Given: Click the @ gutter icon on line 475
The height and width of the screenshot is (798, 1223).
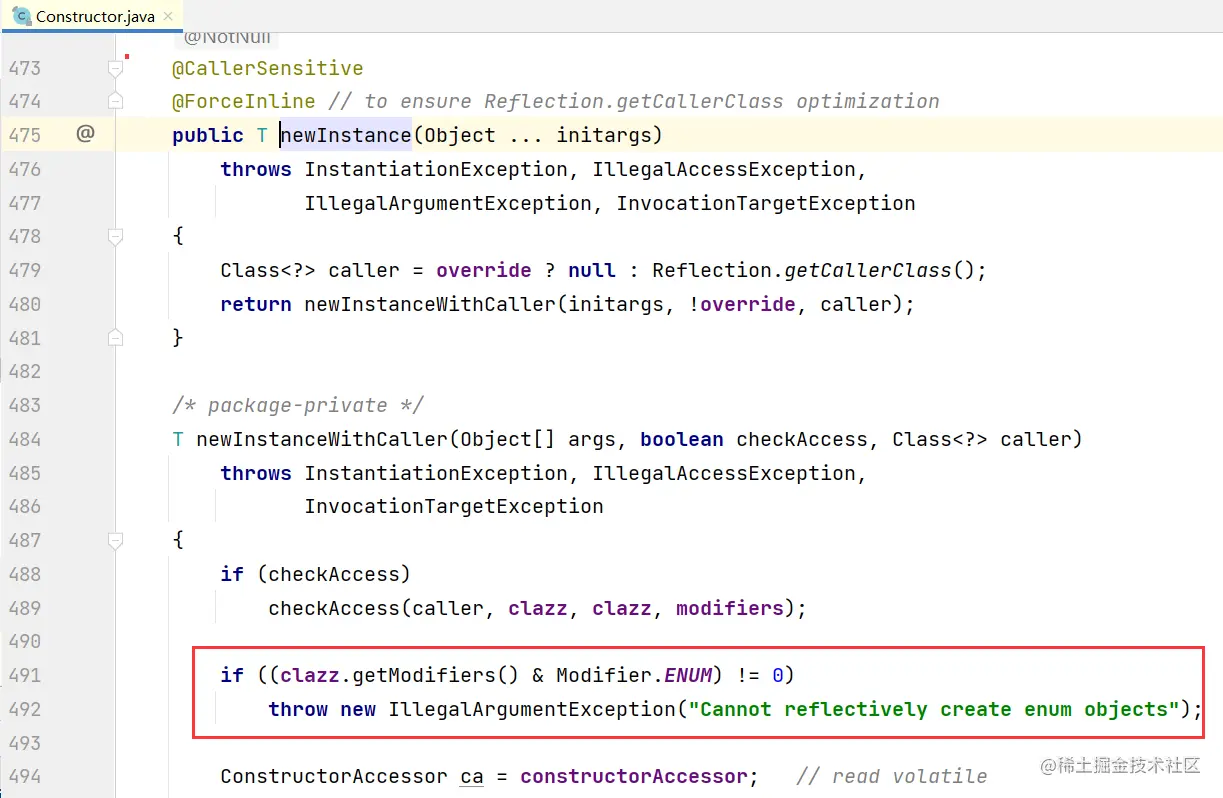Looking at the screenshot, I should click(x=85, y=133).
